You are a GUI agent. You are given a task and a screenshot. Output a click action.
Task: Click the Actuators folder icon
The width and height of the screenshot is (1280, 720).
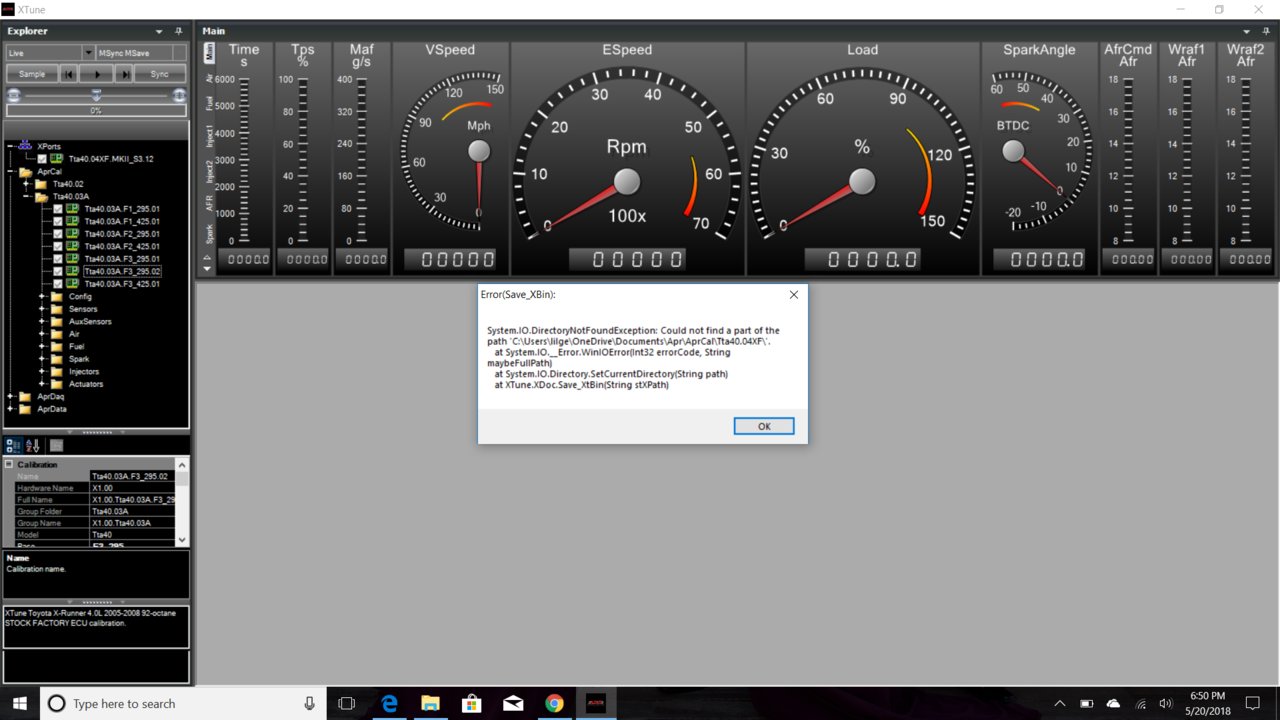tap(57, 384)
